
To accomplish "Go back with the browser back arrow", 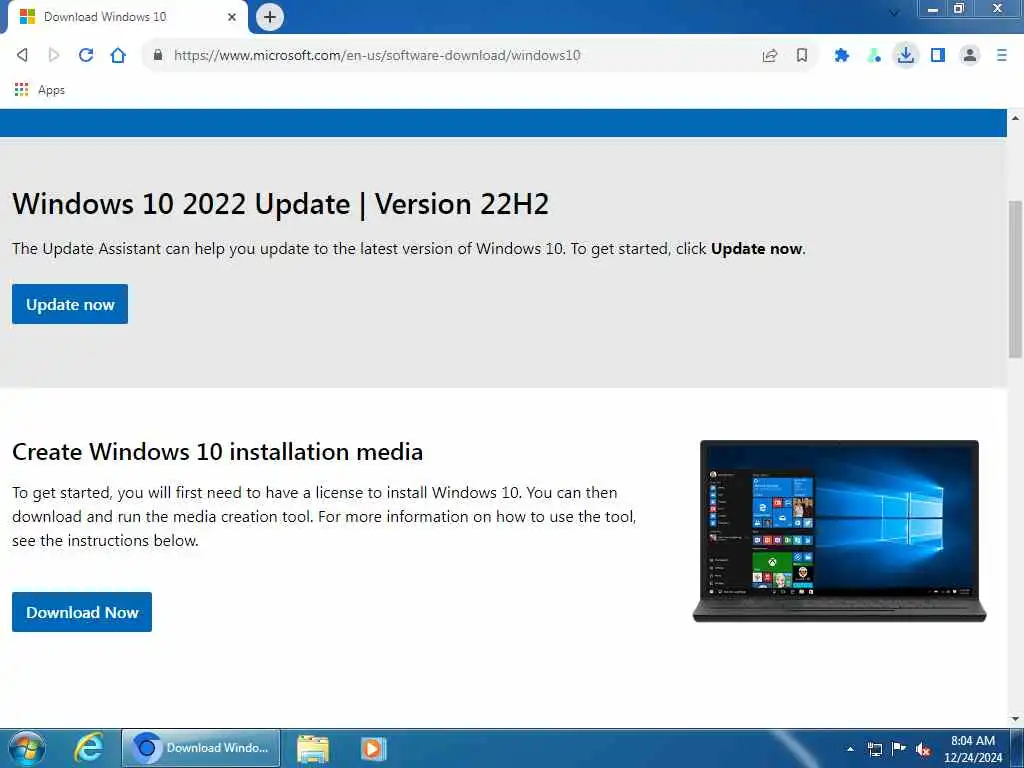I will pyautogui.click(x=22, y=56).
